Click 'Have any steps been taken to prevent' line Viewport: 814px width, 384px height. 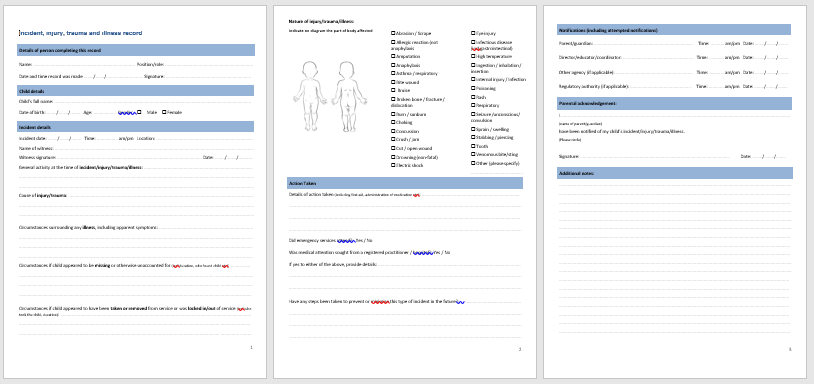(x=405, y=301)
